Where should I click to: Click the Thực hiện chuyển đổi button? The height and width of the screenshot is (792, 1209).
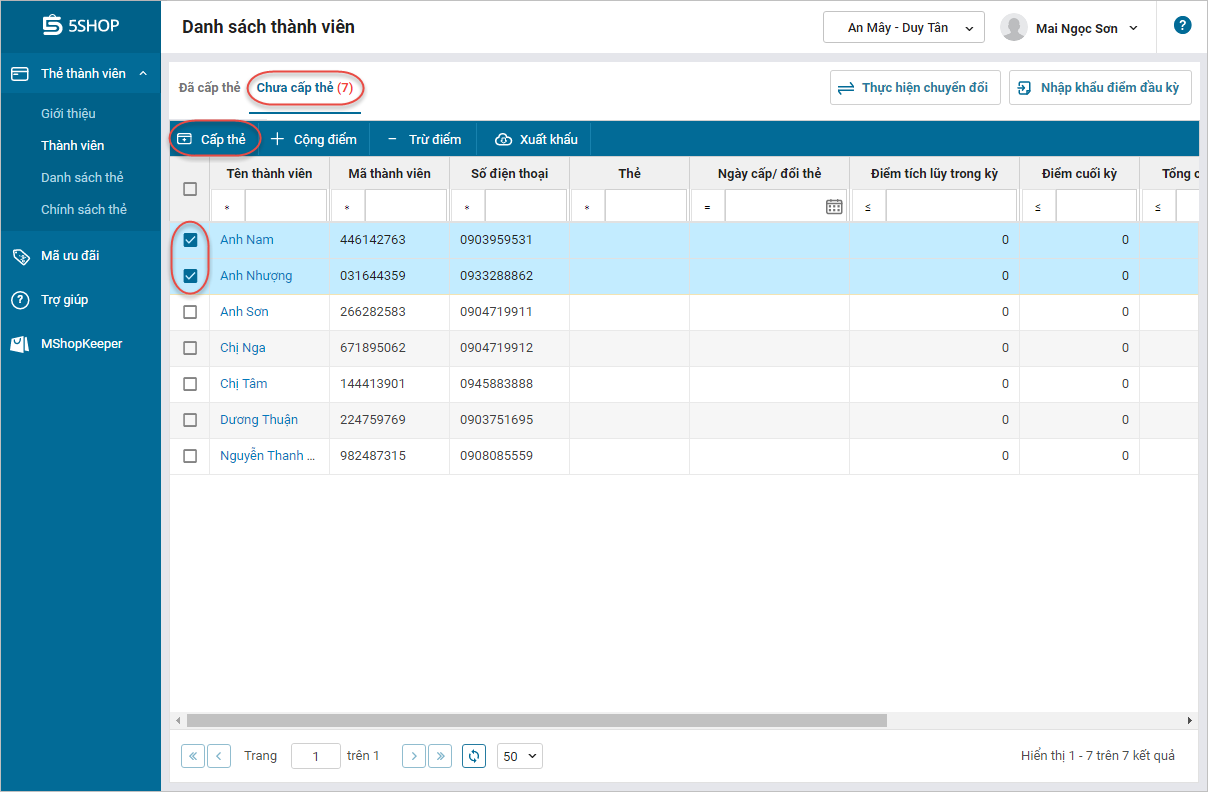914,88
